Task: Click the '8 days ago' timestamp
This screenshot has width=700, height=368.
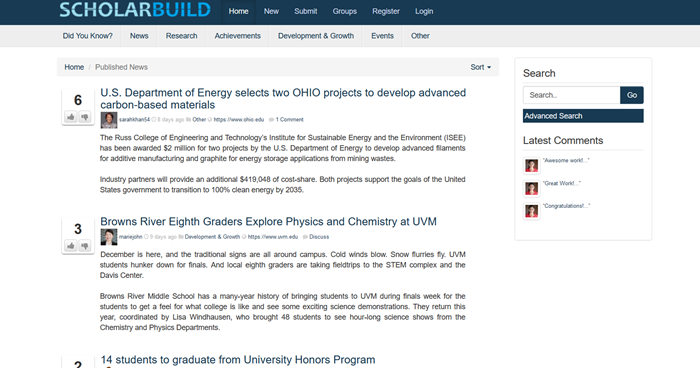Action: pos(171,120)
